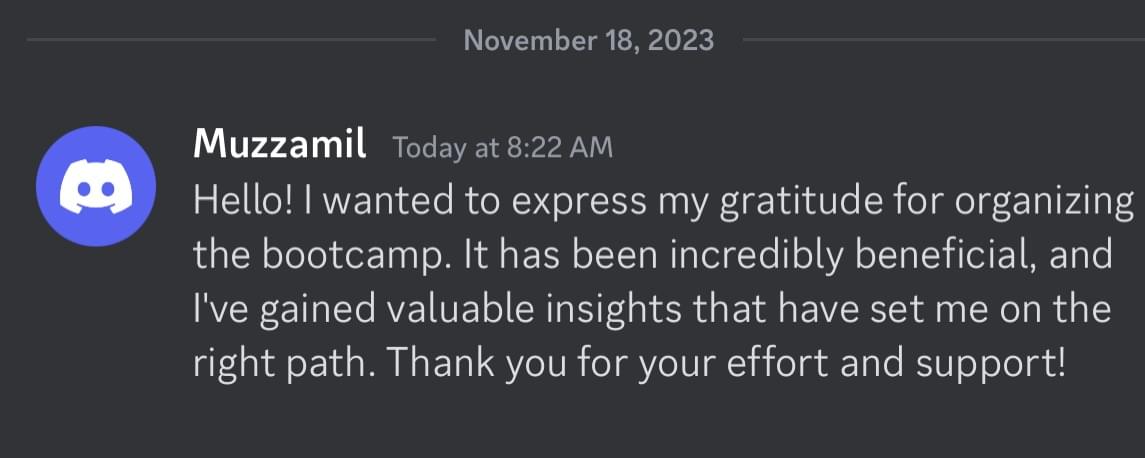Image resolution: width=1145 pixels, height=458 pixels.
Task: Click the divider line left of the date
Action: (230, 40)
